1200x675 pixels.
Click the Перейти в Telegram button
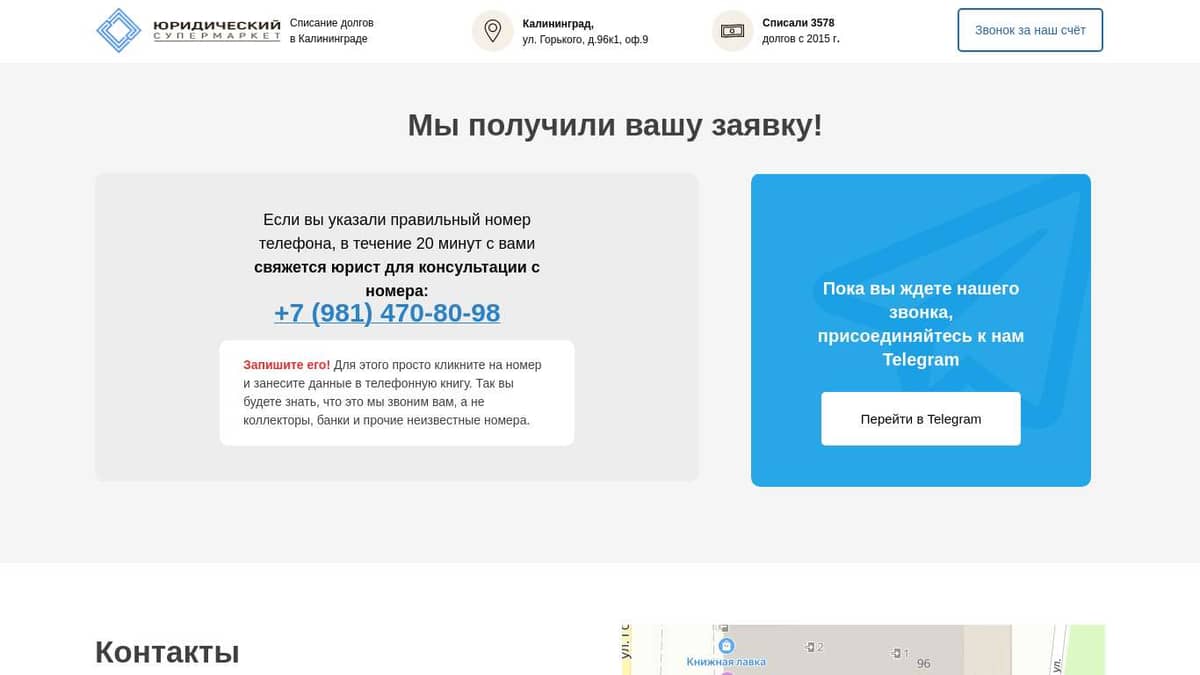(920, 419)
